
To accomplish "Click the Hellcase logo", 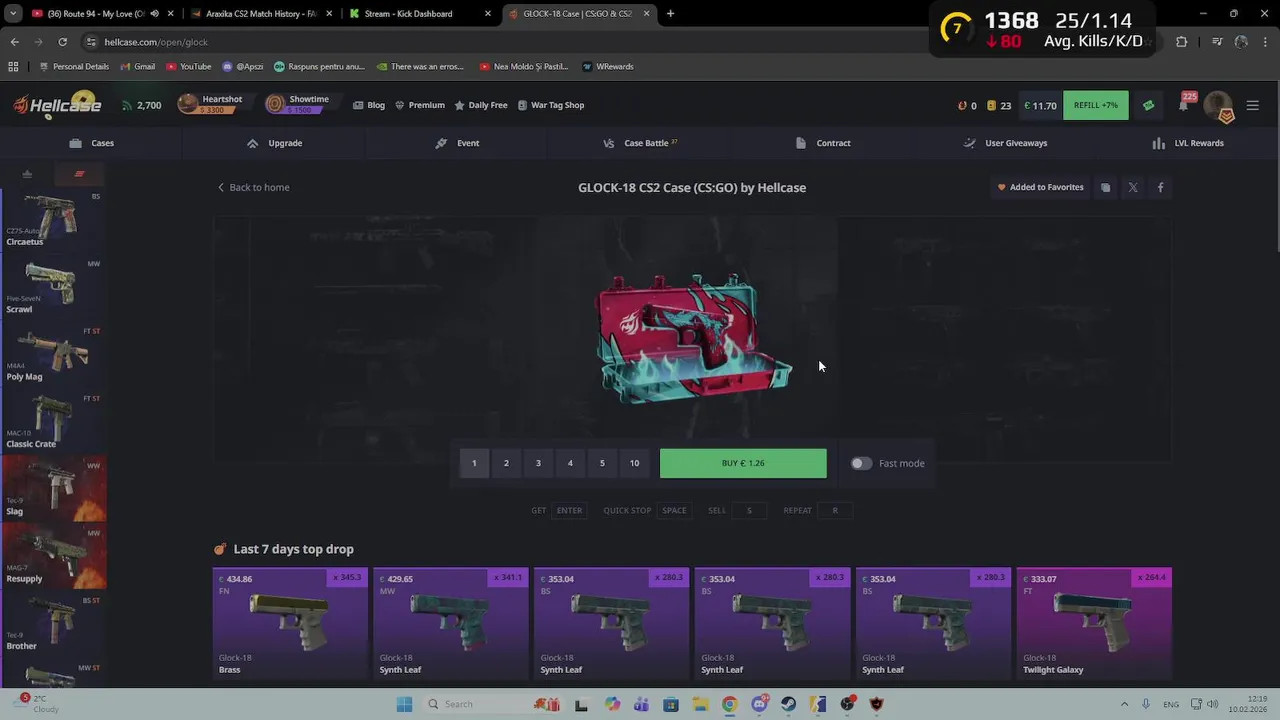I will tap(57, 105).
